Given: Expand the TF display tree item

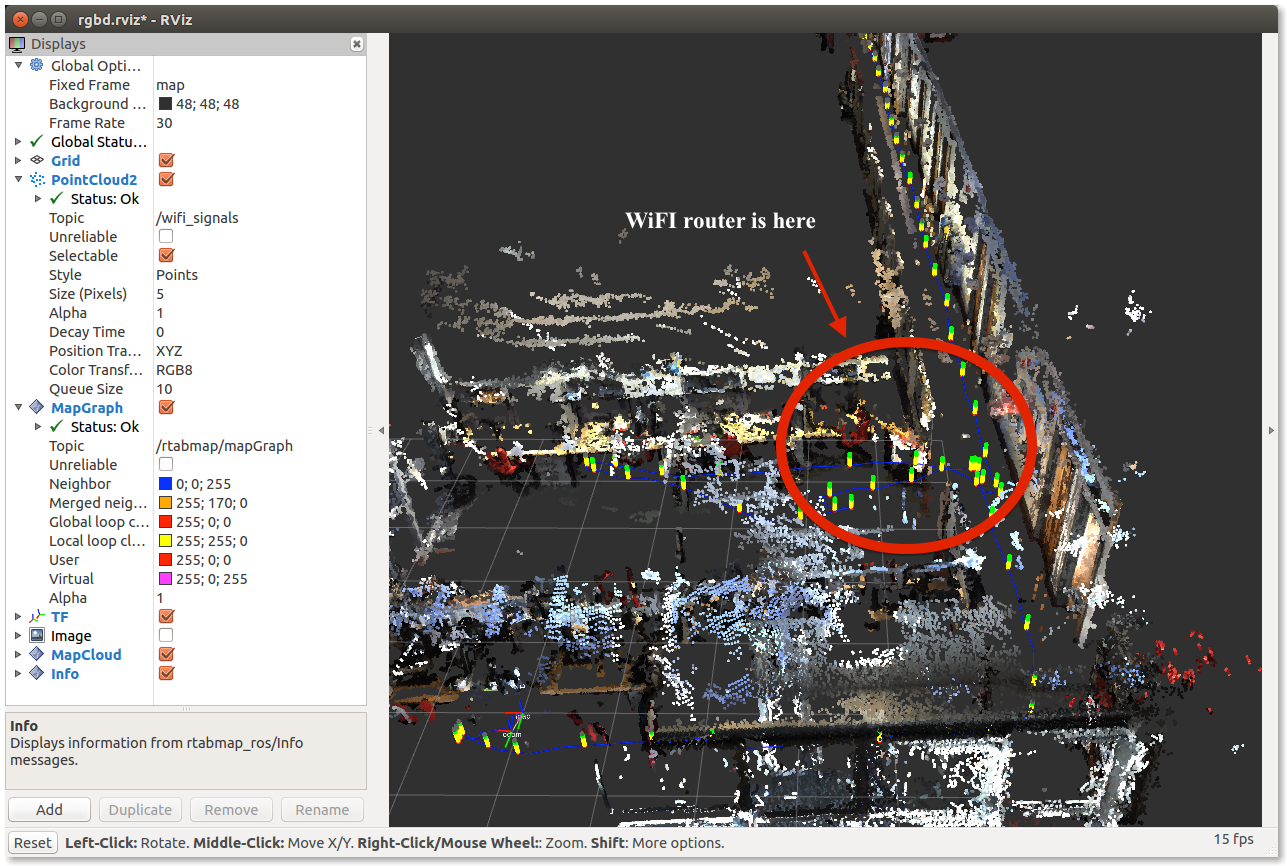Looking at the screenshot, I should tap(19, 617).
